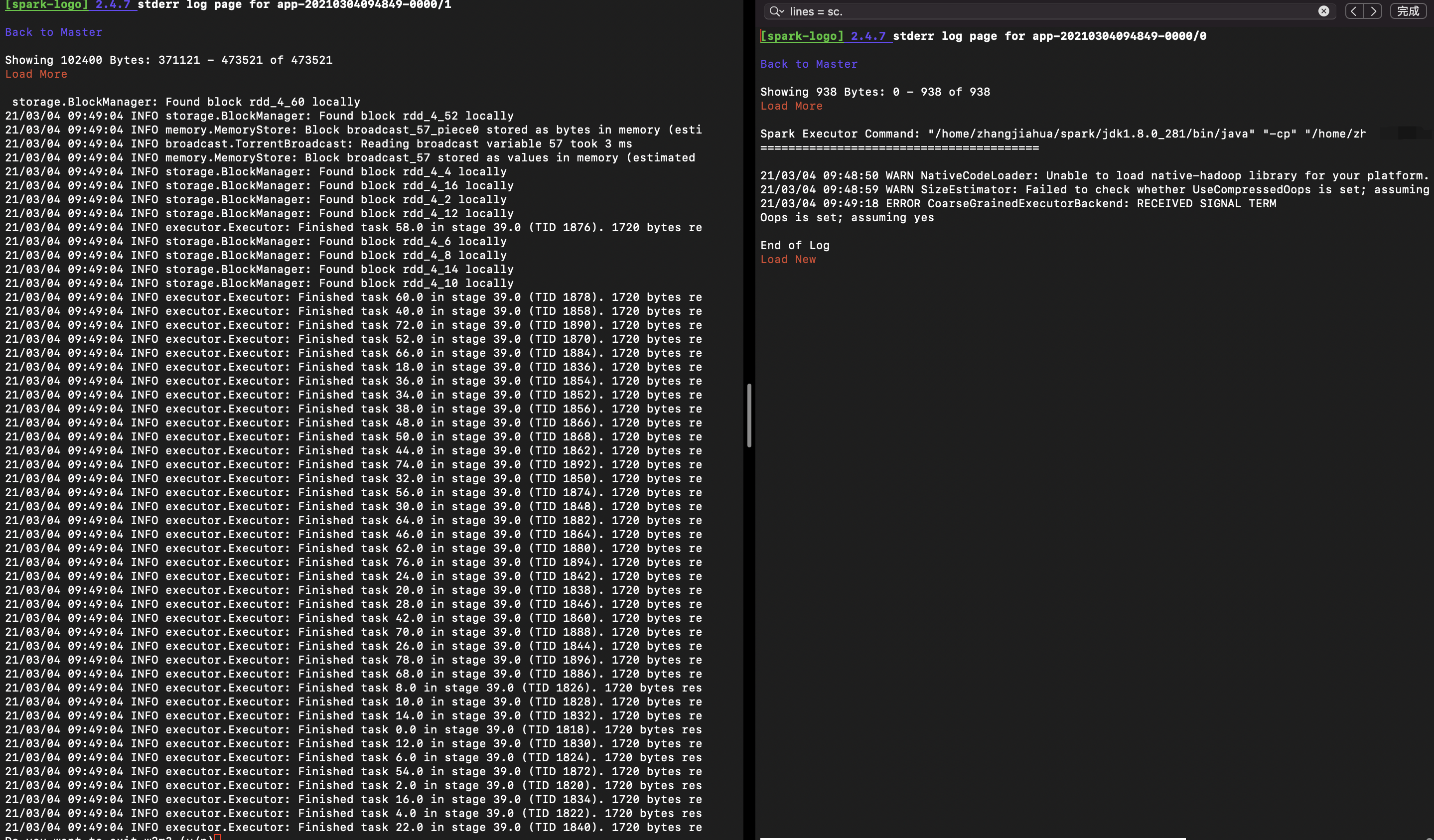Image resolution: width=1434 pixels, height=840 pixels.
Task: Click Load New under End of Log
Action: coord(788,260)
